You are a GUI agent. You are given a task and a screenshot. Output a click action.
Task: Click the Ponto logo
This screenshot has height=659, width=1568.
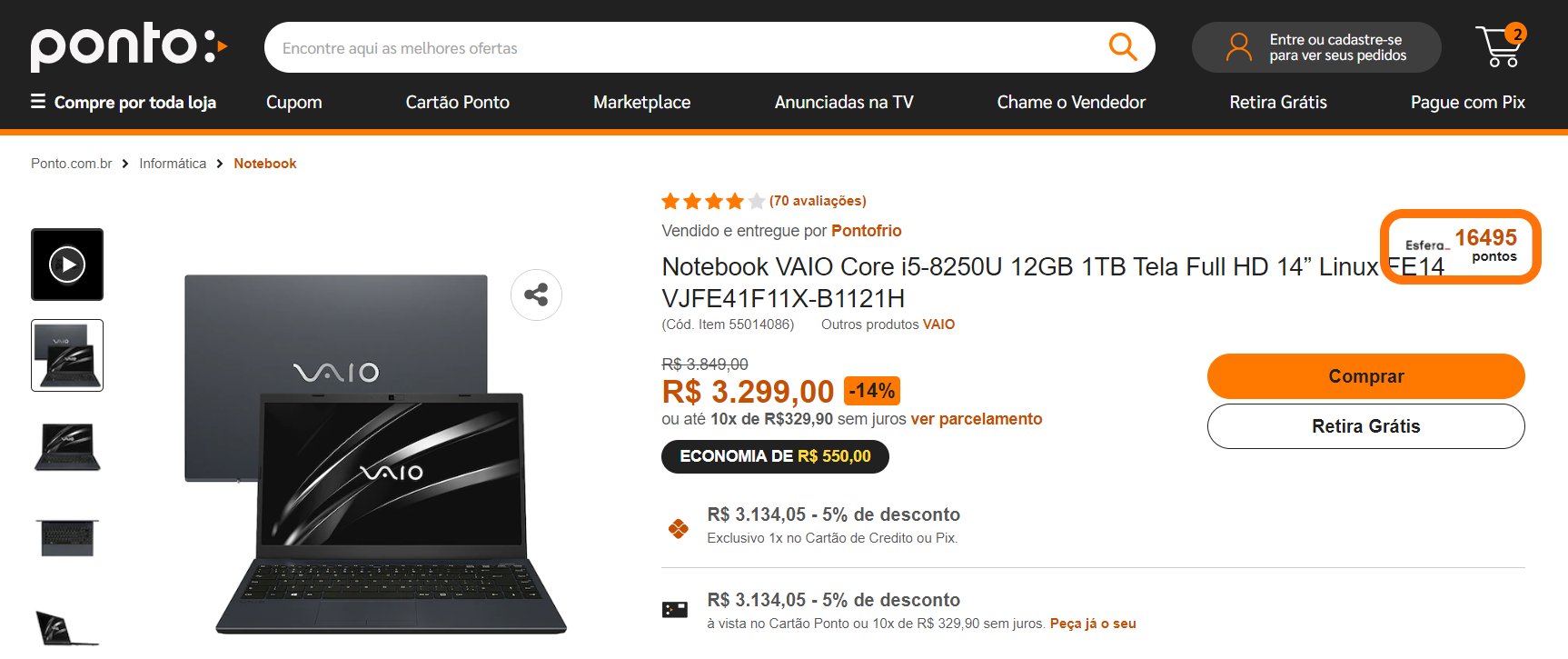click(128, 46)
